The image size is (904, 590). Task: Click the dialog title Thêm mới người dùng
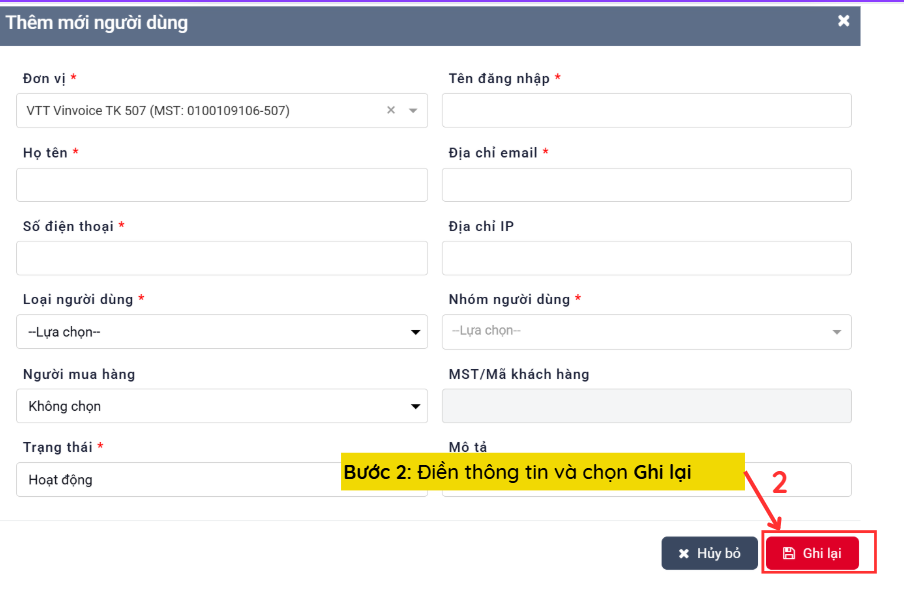coord(97,22)
